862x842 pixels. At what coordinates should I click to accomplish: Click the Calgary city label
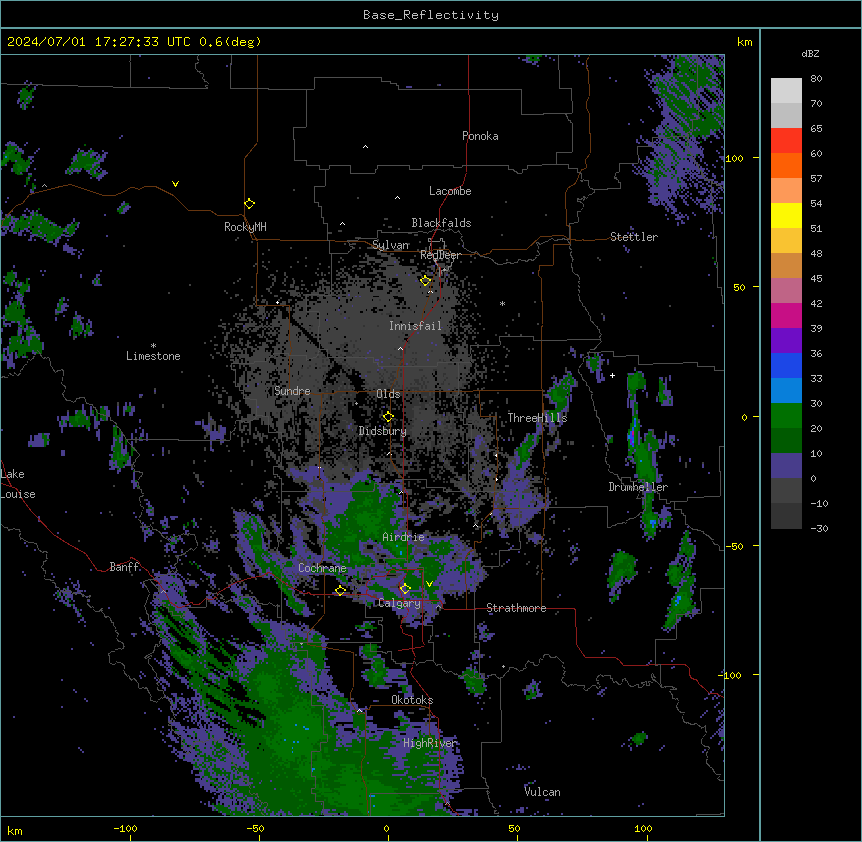point(399,603)
